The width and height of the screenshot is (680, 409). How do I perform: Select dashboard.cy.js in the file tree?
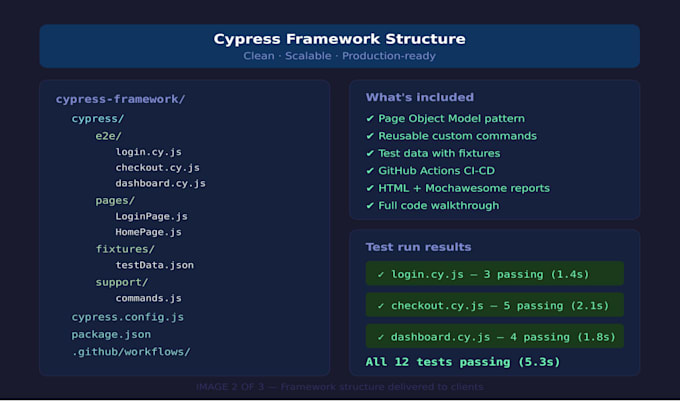coord(160,183)
